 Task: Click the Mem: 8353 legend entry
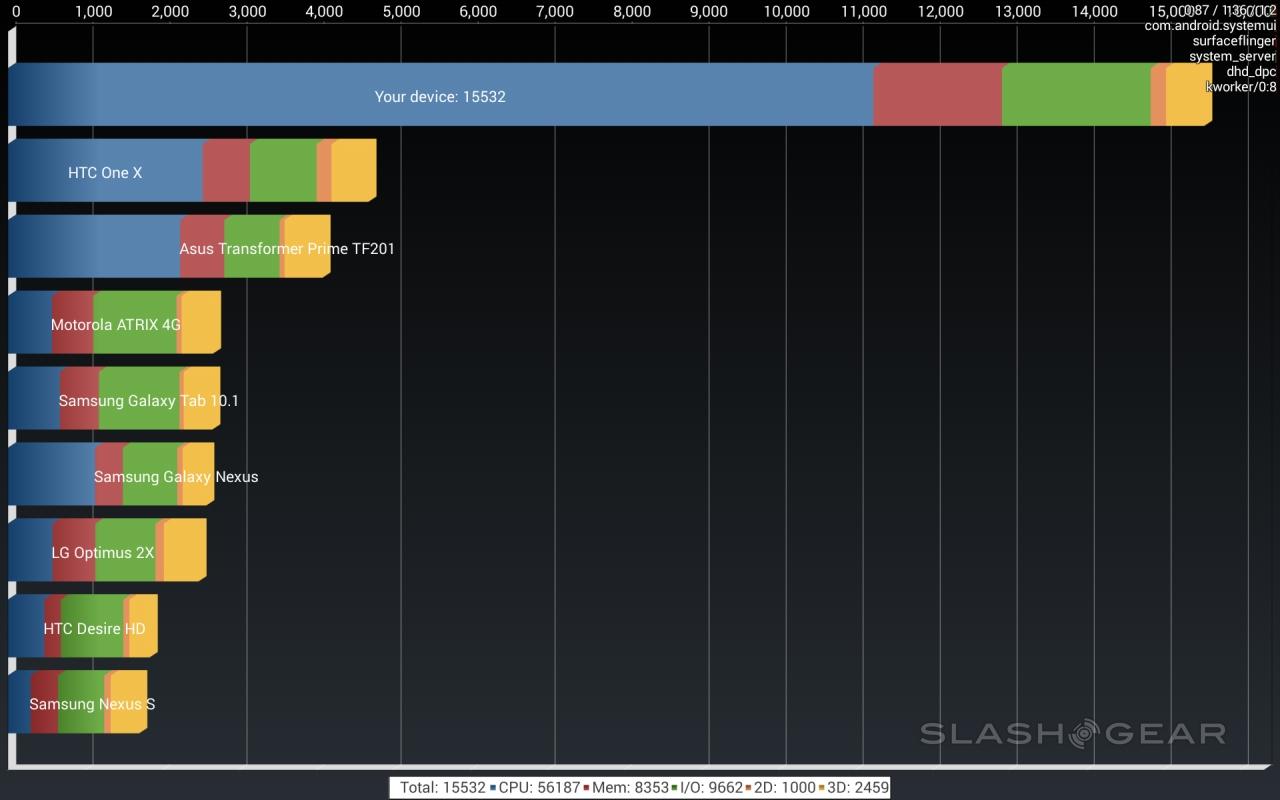click(x=630, y=788)
